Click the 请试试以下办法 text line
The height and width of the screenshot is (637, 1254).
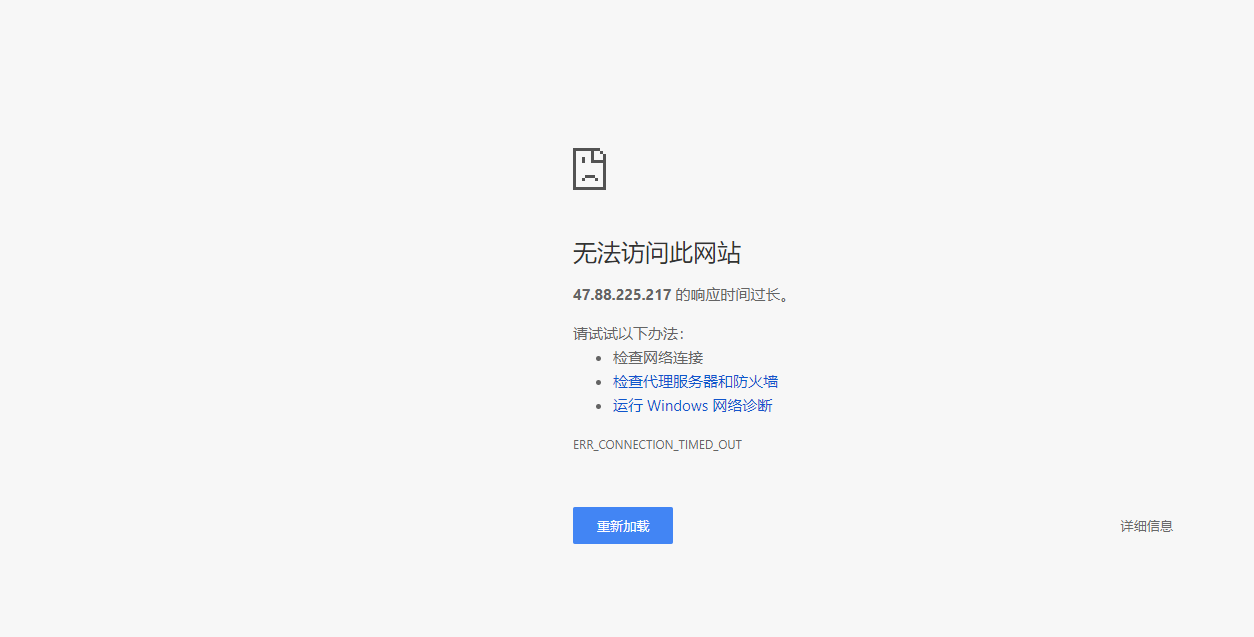point(629,333)
